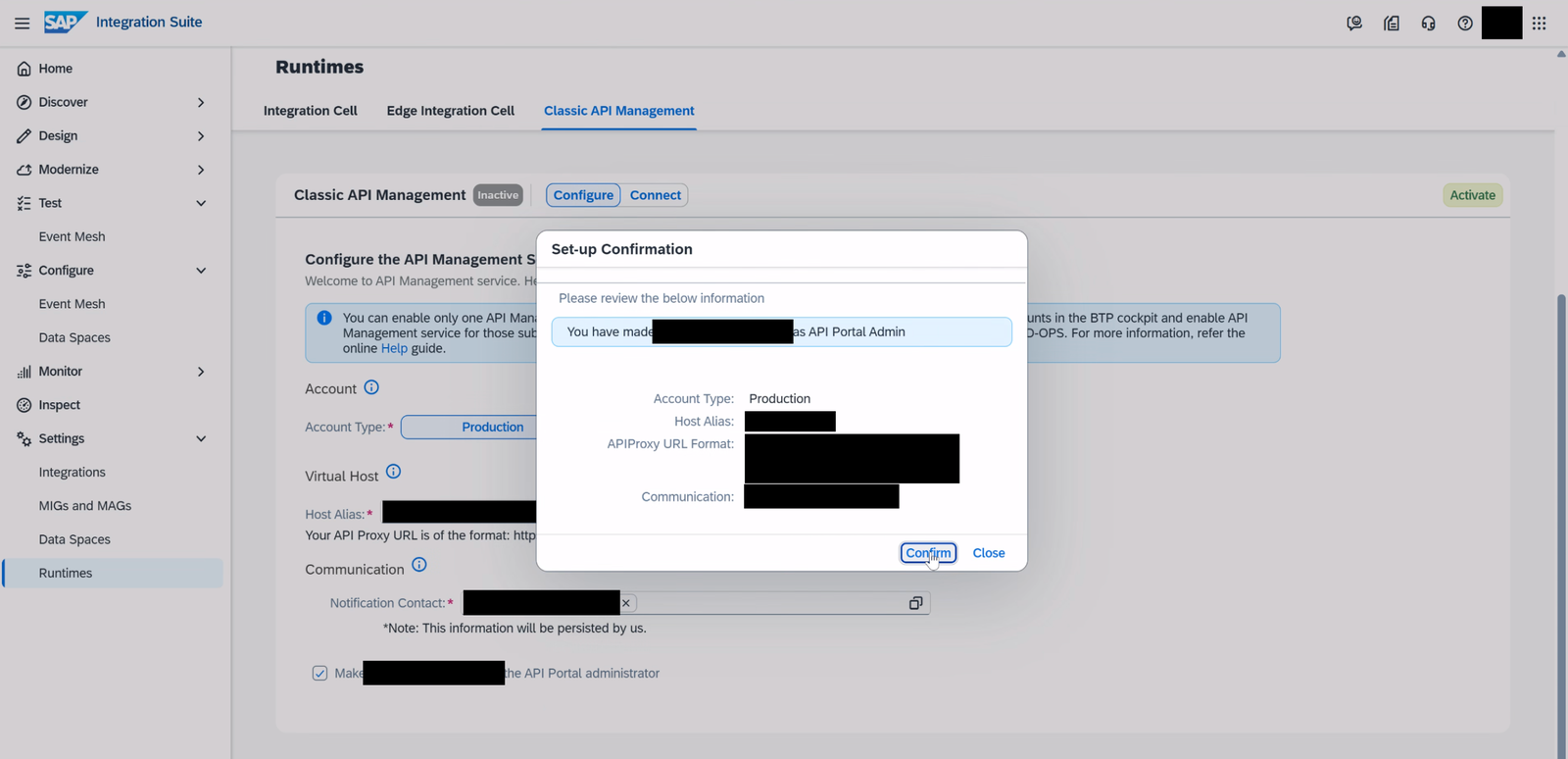1568x759 pixels.
Task: Click the Inspect icon in sidebar
Action: 24,405
